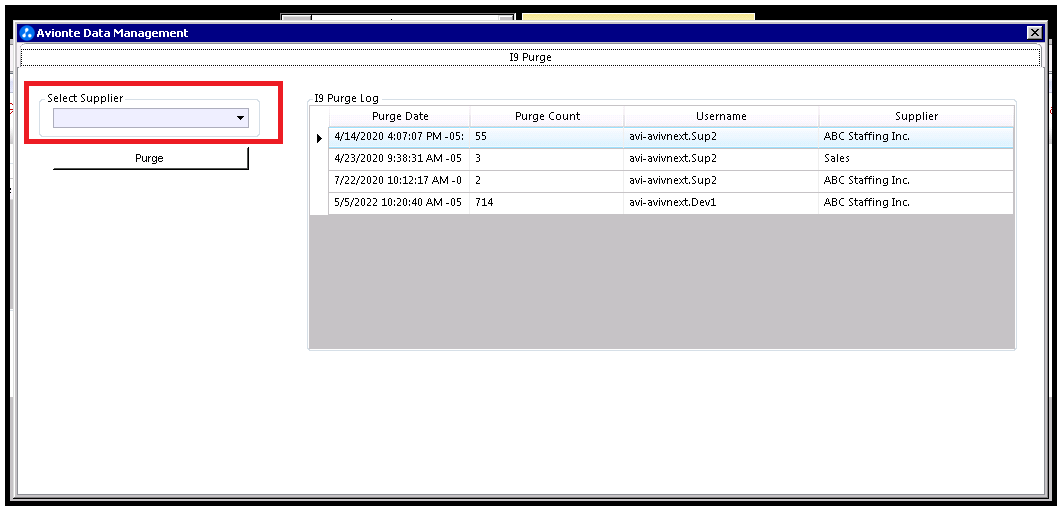Viewport: 1063px width, 512px height.
Task: Select the 5/5/2022 10:20:40 AM purge date cell
Action: click(399, 203)
